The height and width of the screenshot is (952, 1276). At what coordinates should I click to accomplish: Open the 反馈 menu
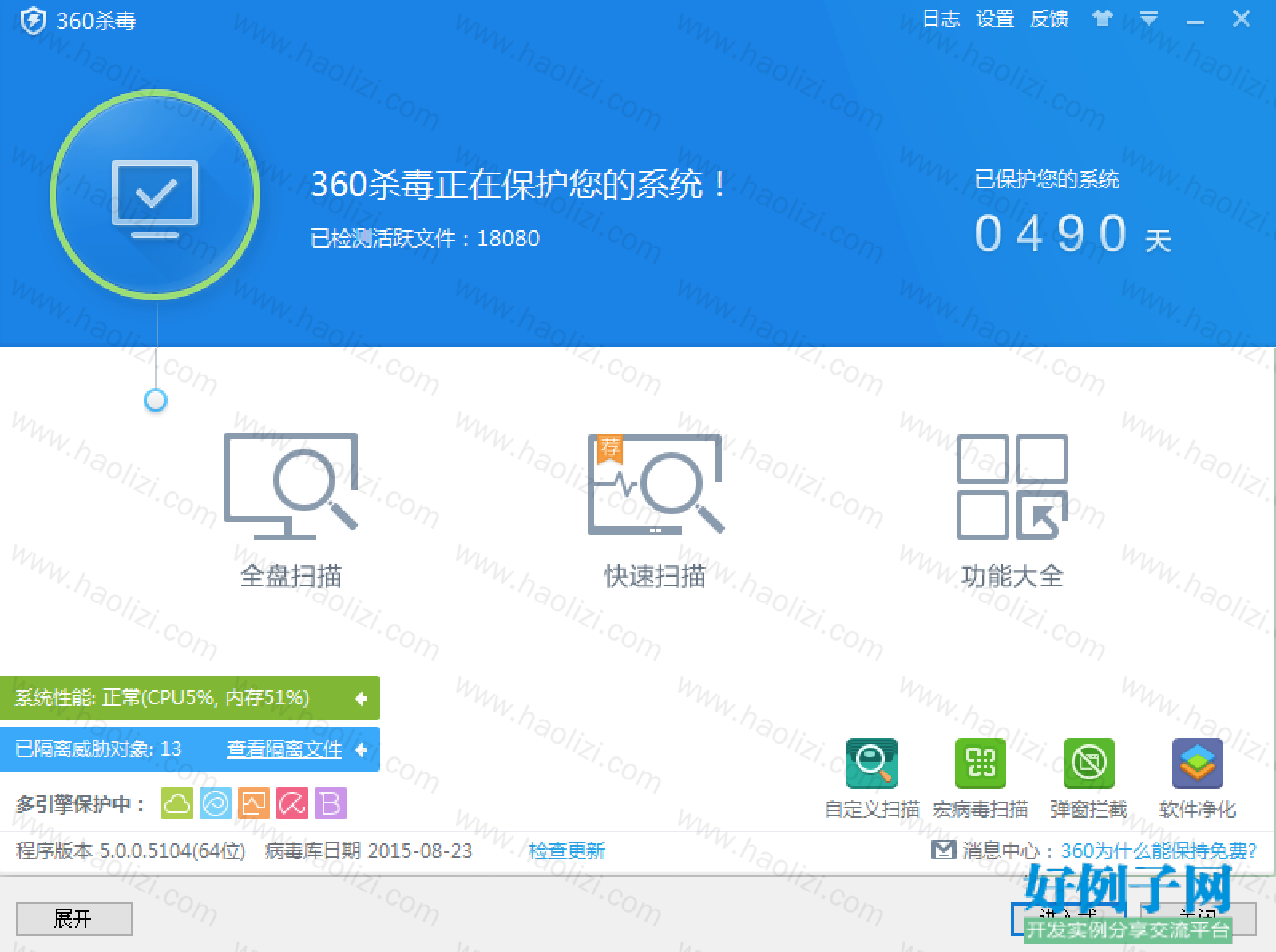1049,18
